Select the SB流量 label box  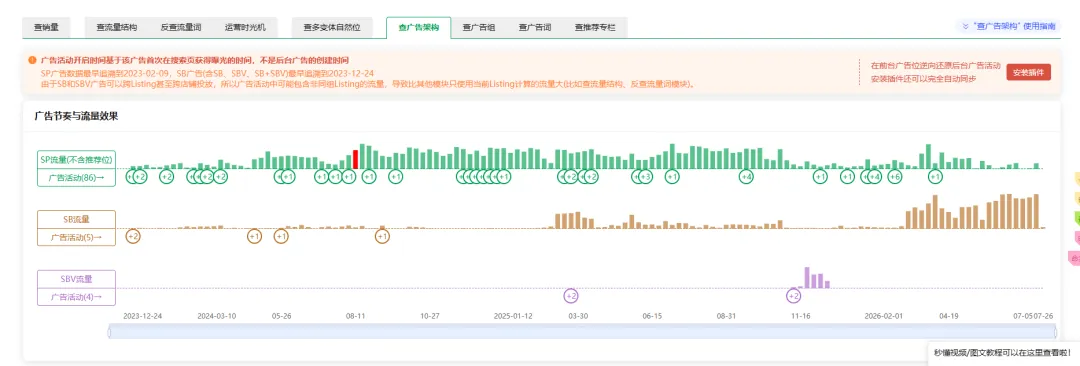tap(76, 220)
